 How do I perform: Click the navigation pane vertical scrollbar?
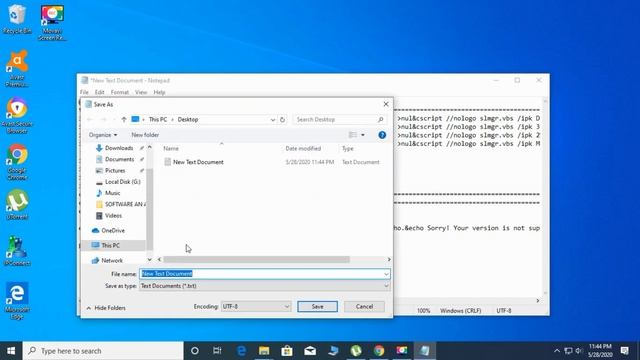[x=149, y=208]
